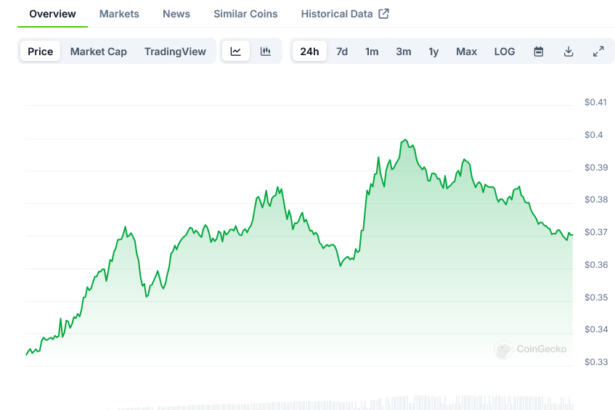Image resolution: width=615 pixels, height=410 pixels.
Task: Open the Similar Coins tab
Action: pos(246,14)
